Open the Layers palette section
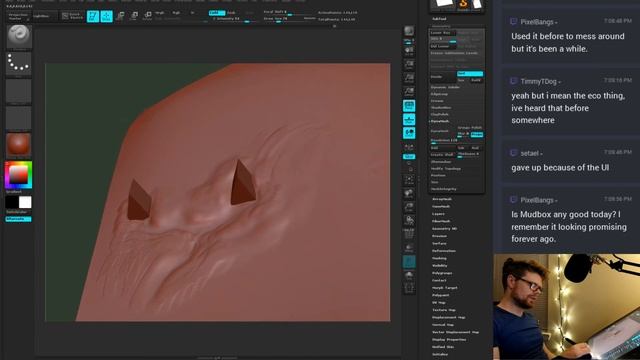Screen dimensions: 640x360 tap(438, 214)
